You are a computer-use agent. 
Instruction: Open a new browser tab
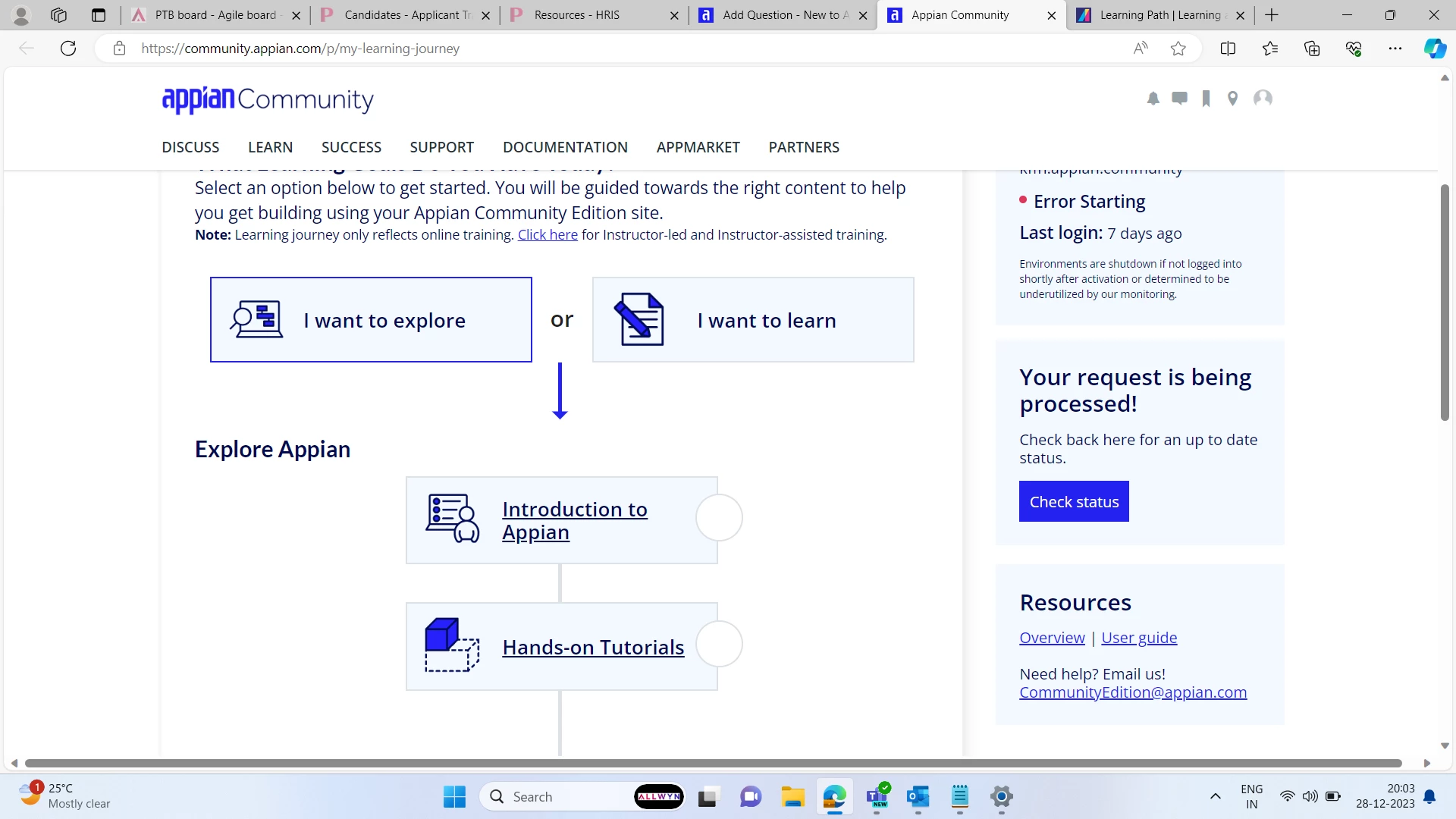pyautogui.click(x=1272, y=15)
